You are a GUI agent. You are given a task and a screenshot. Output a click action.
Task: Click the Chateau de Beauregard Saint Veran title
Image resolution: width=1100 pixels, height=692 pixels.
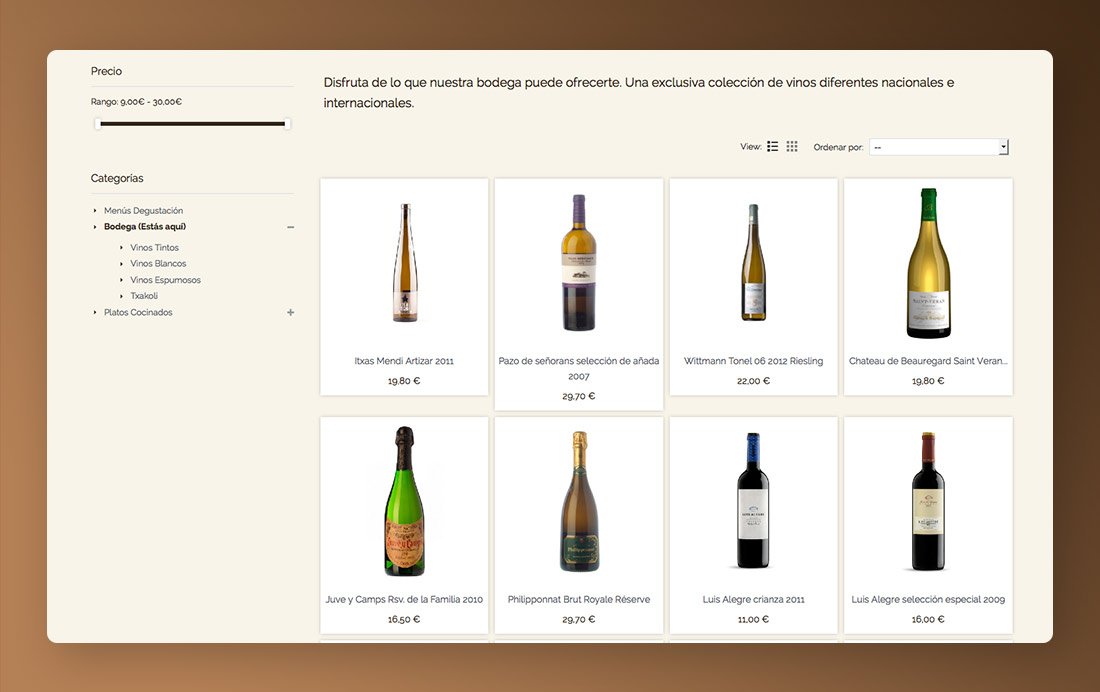928,361
